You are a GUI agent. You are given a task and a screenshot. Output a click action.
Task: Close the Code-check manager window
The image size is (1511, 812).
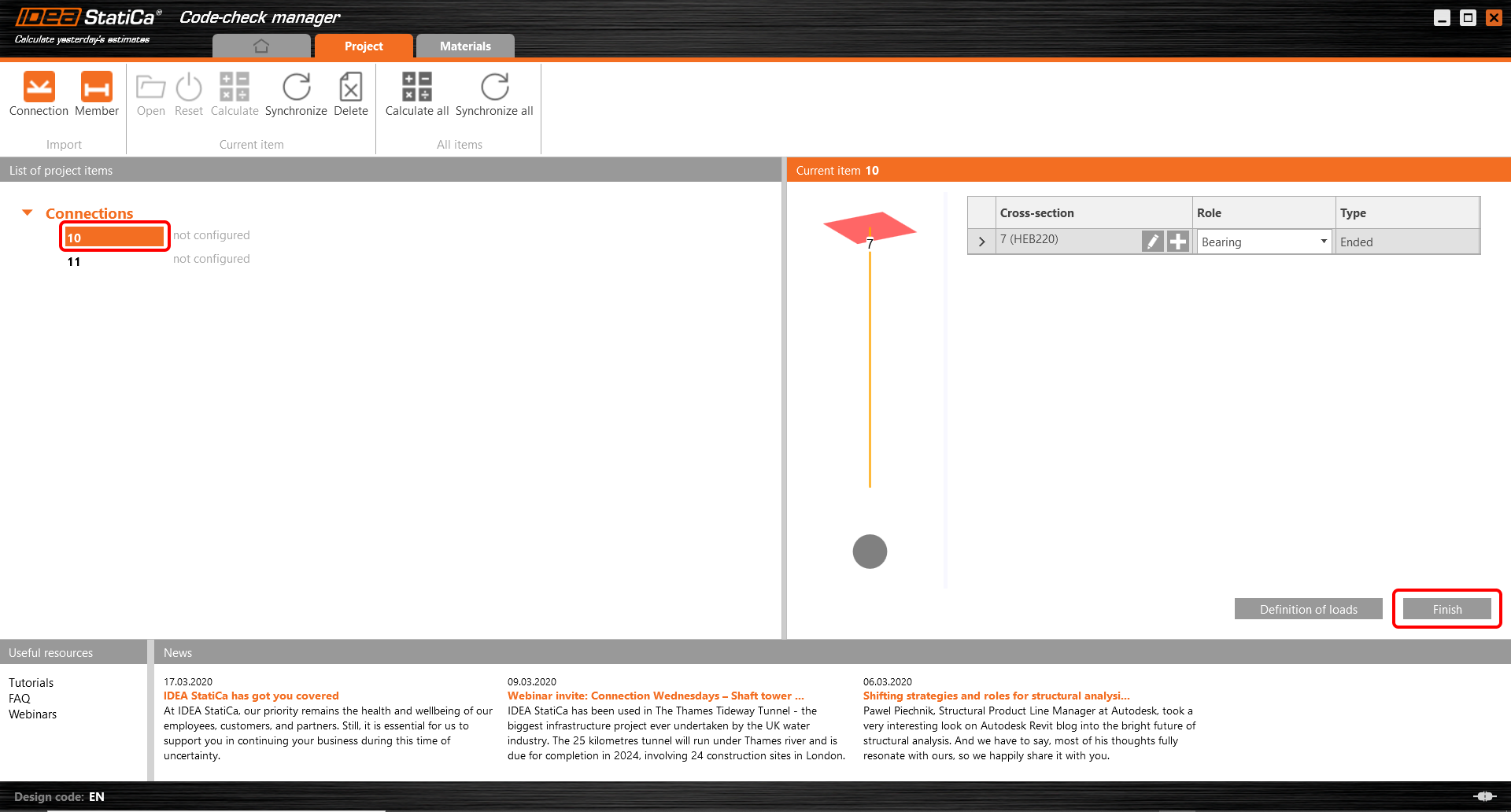1494,18
